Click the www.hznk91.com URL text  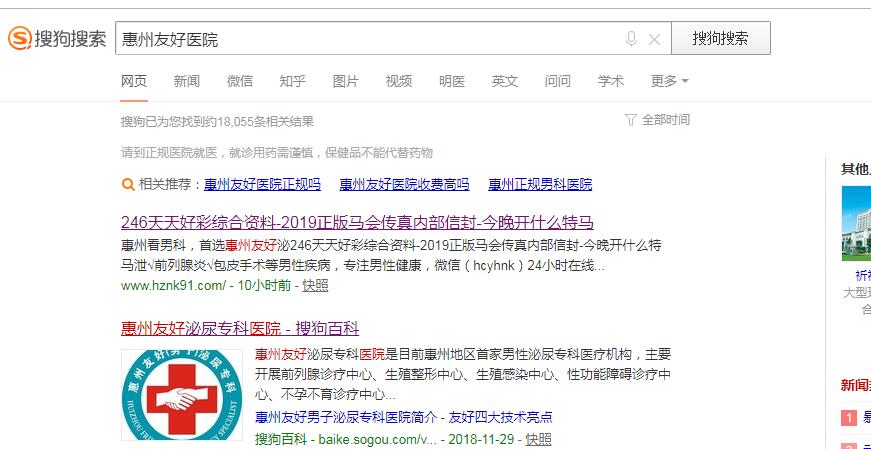pyautogui.click(x=173, y=286)
